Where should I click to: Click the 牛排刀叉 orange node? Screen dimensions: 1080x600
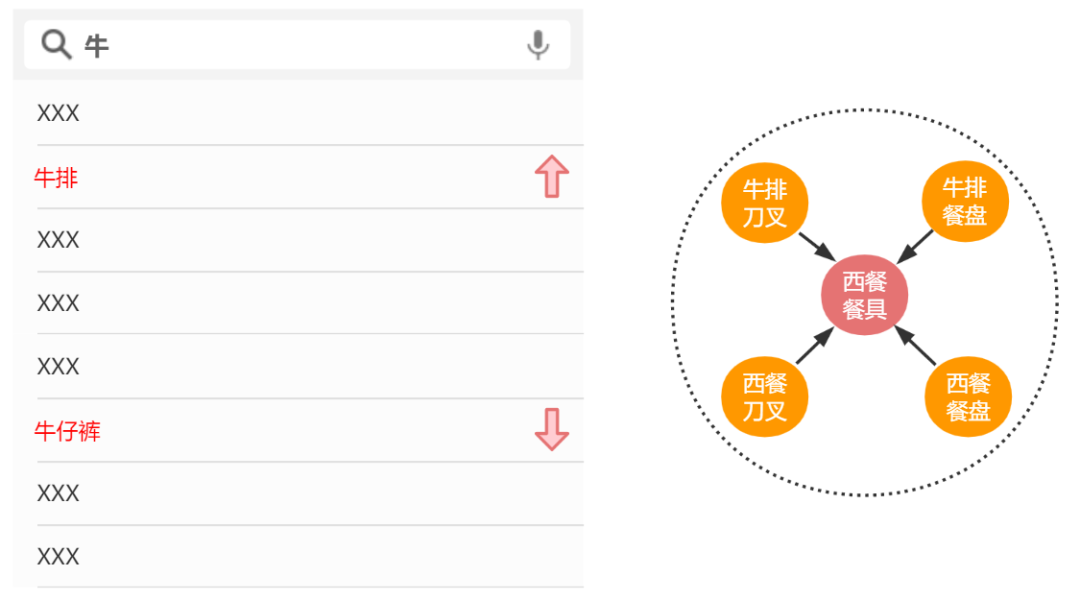(765, 202)
